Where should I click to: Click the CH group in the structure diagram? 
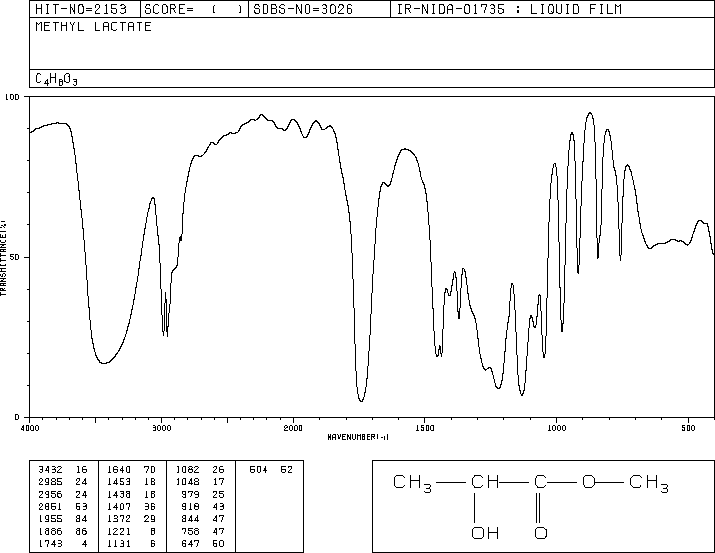pos(485,482)
